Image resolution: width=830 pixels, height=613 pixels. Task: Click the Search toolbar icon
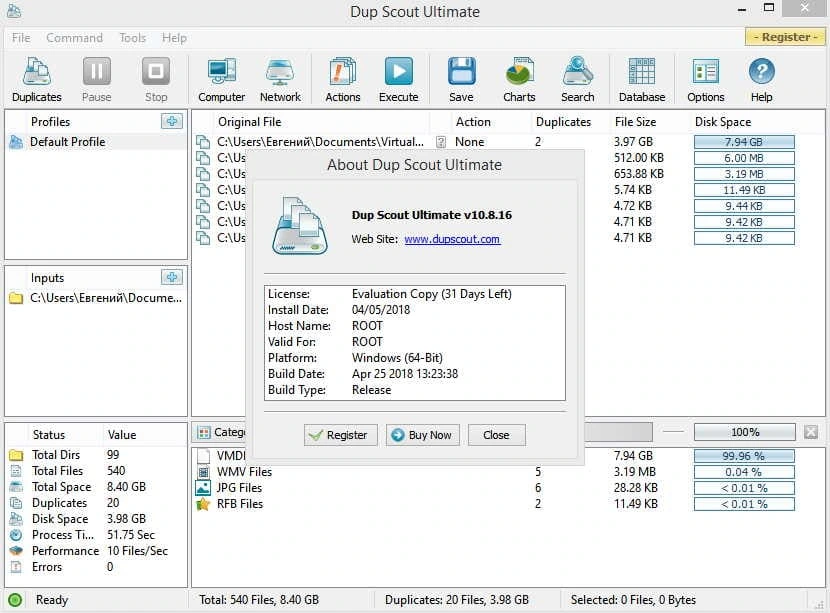tap(578, 71)
